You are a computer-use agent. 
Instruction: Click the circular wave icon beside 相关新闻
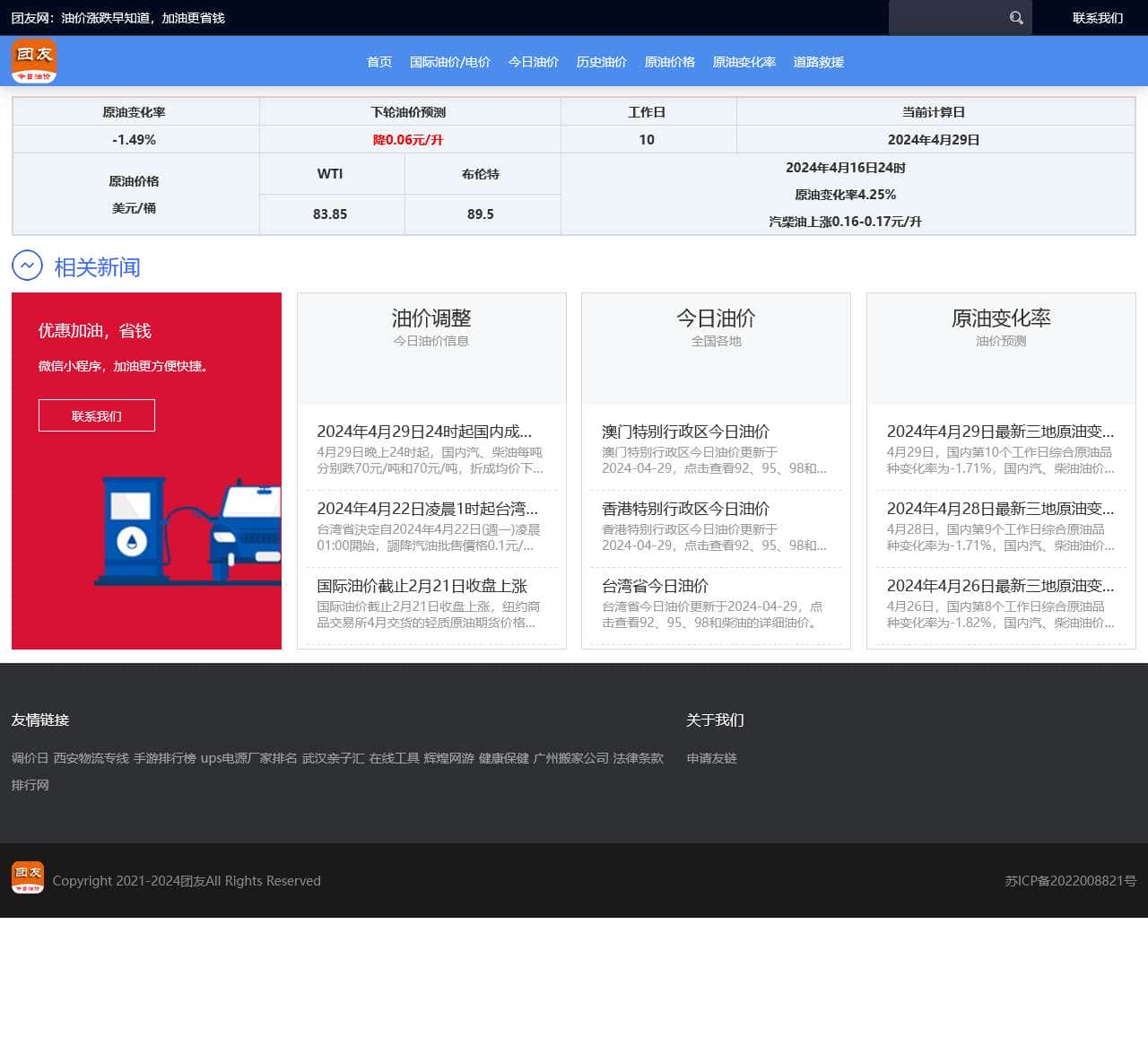coord(27,266)
